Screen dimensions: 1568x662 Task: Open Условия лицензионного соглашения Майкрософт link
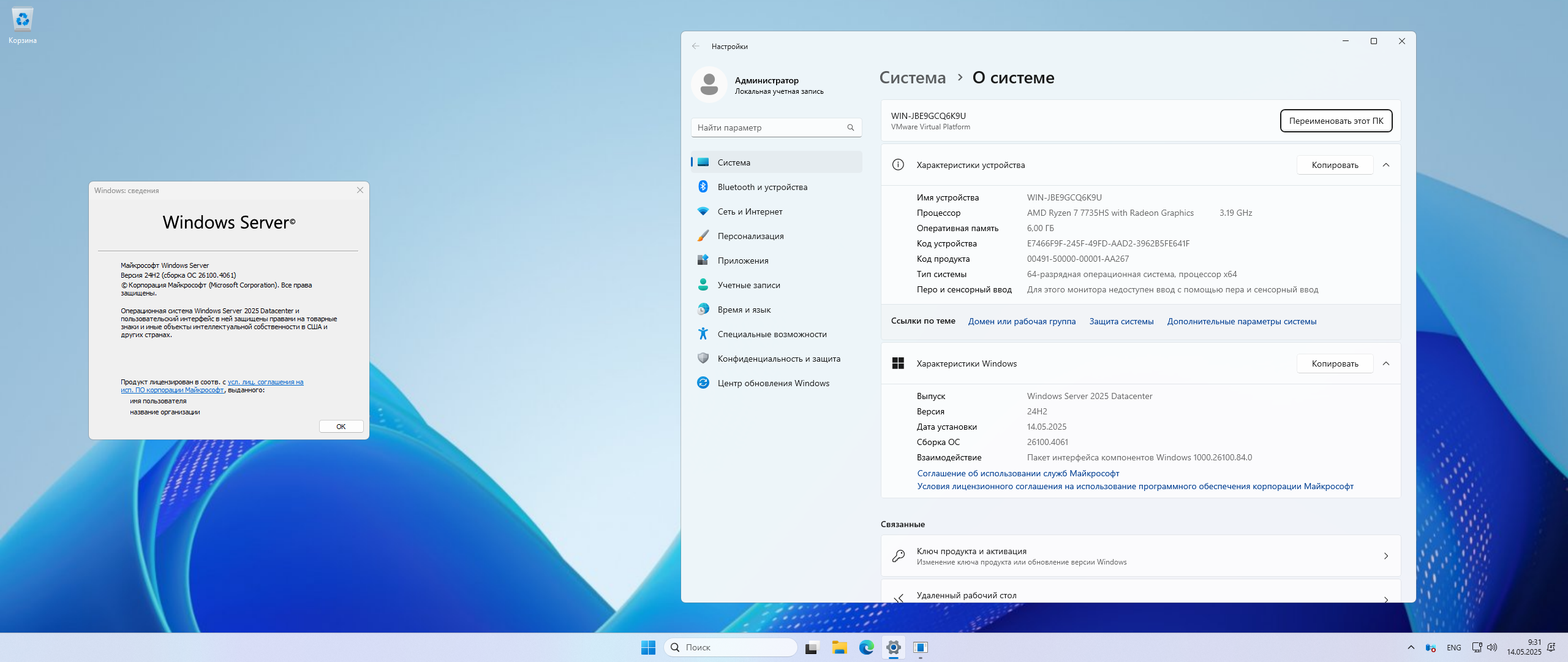1135,486
